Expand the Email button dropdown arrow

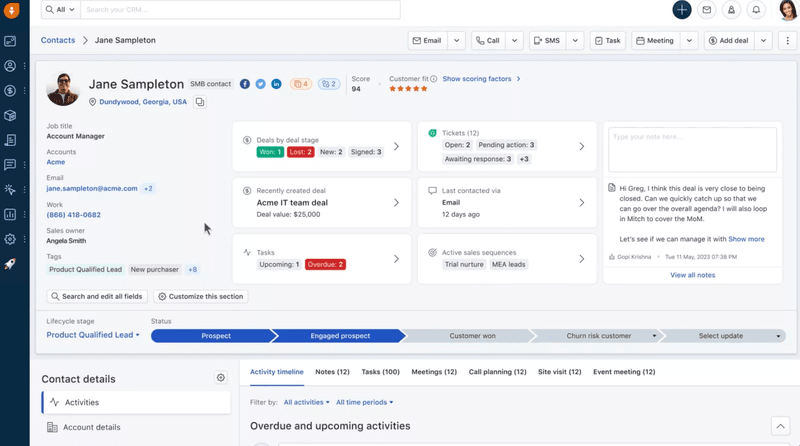tap(457, 41)
